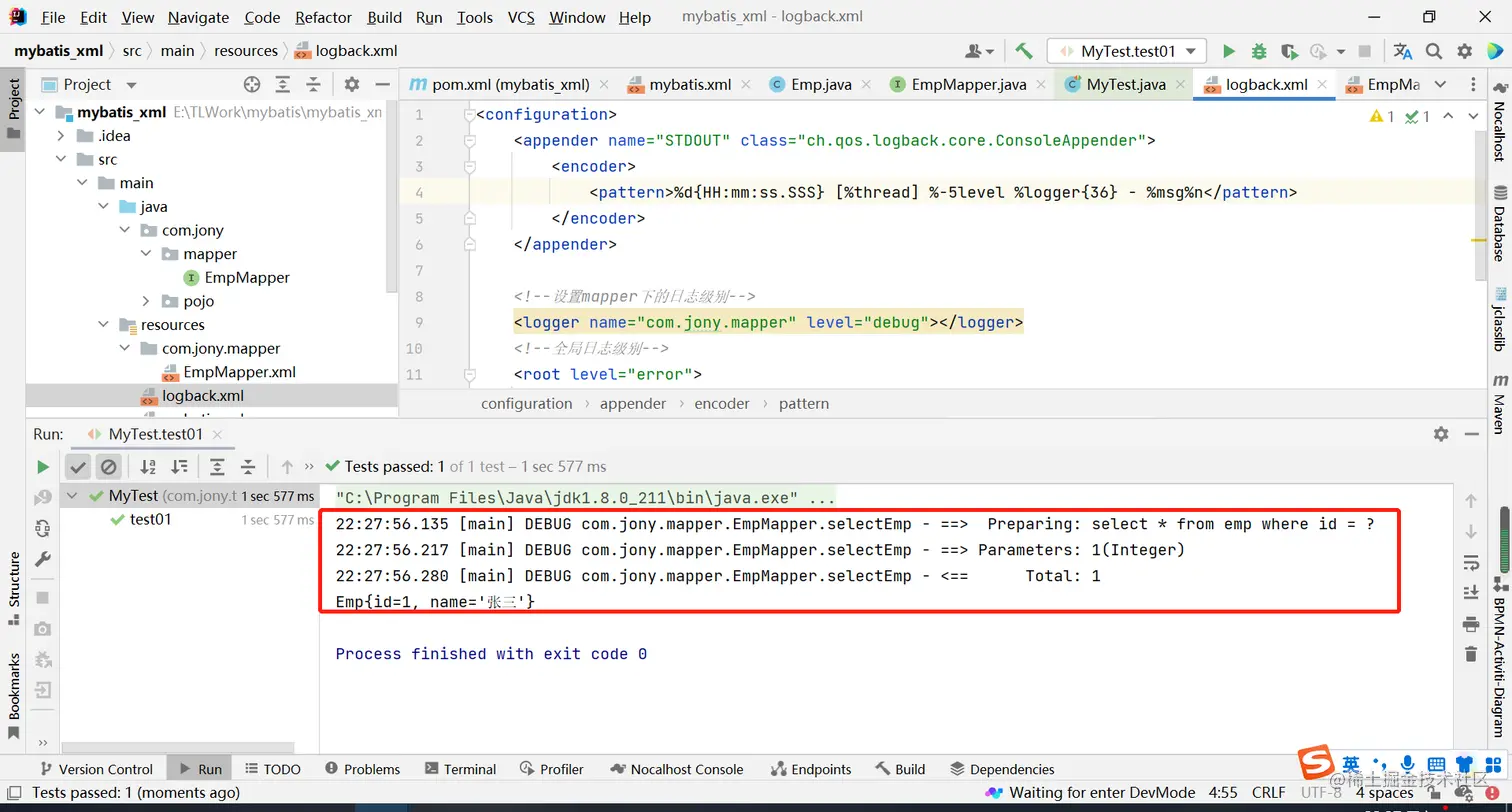
Task: Collapse the java folder in the tree
Action: (103, 207)
